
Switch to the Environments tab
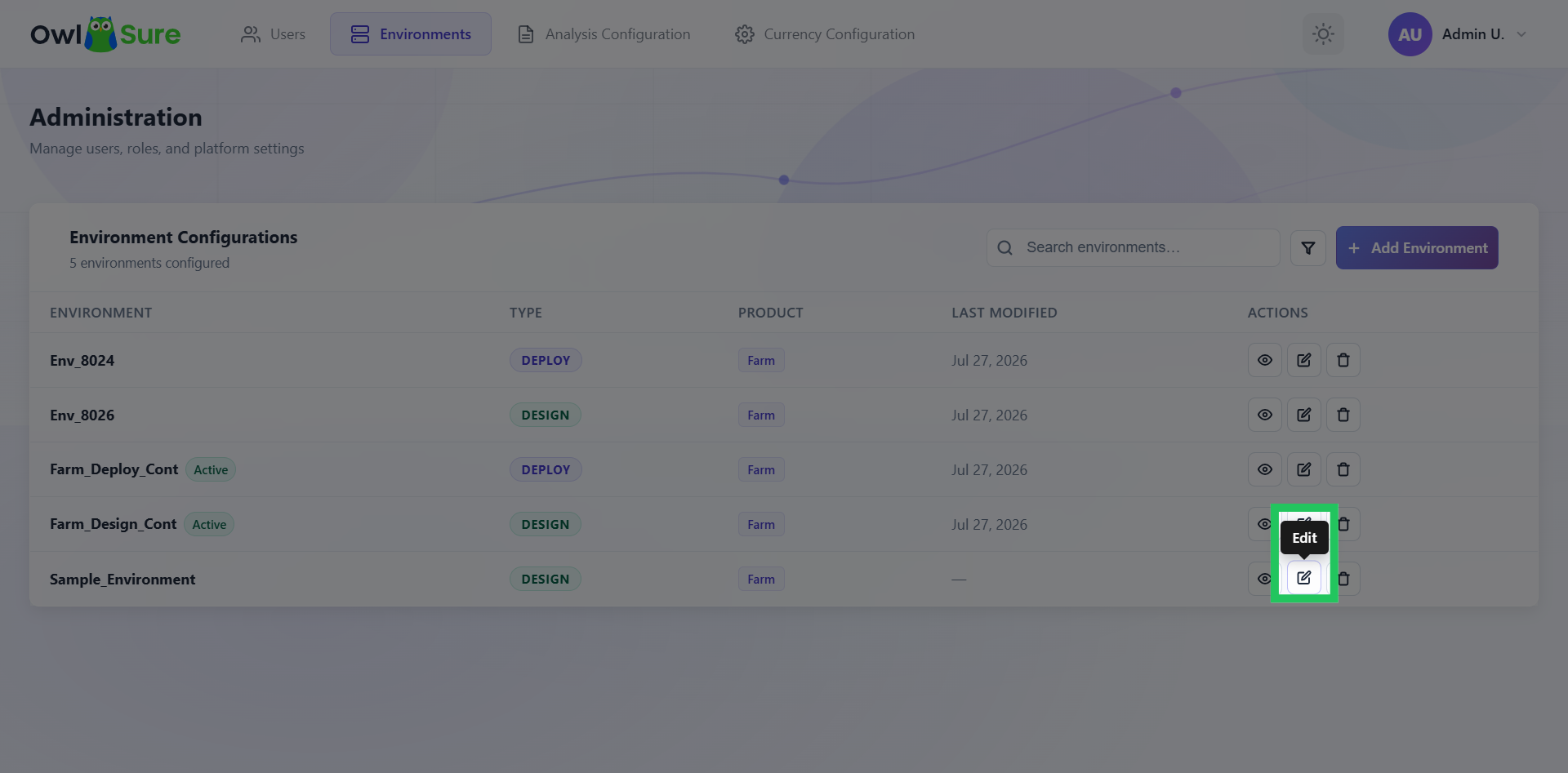tap(411, 34)
